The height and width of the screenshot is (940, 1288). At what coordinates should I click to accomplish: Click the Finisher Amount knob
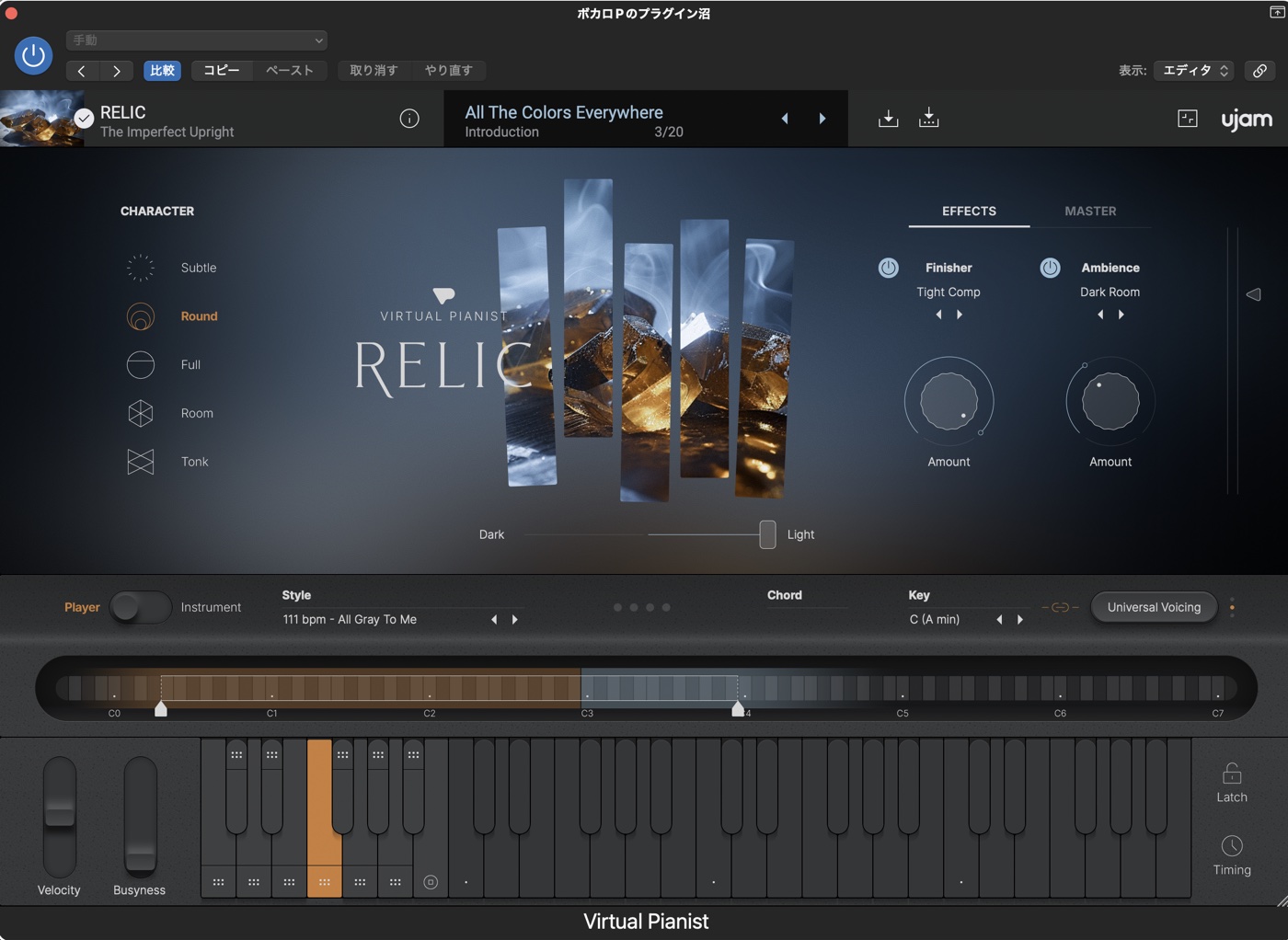coord(949,402)
